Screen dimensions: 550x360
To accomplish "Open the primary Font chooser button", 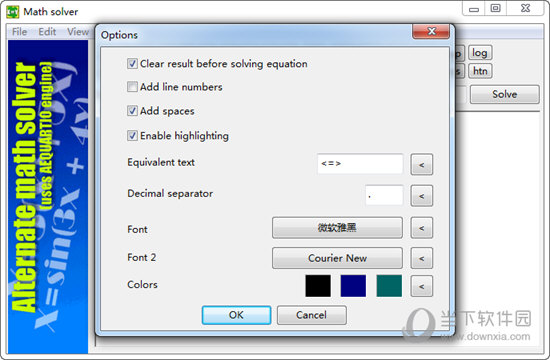I will (337, 228).
